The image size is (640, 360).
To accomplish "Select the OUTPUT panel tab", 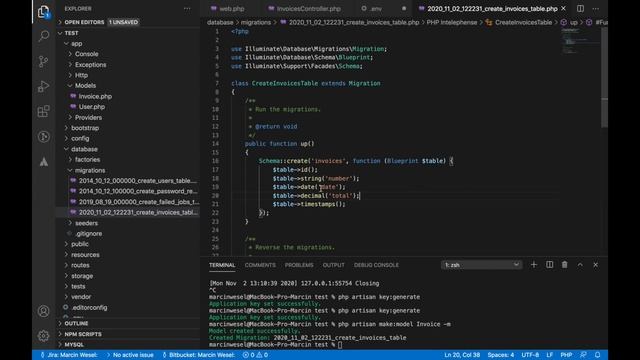I will point(333,265).
